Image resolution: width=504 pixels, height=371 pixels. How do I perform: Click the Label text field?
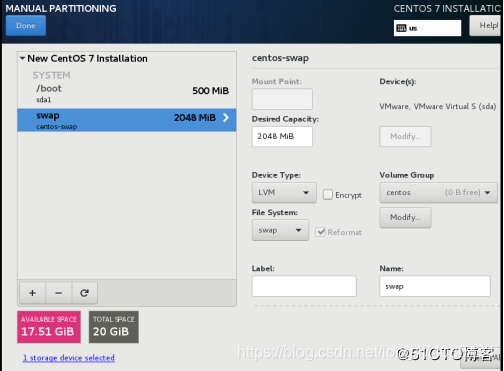coord(304,286)
